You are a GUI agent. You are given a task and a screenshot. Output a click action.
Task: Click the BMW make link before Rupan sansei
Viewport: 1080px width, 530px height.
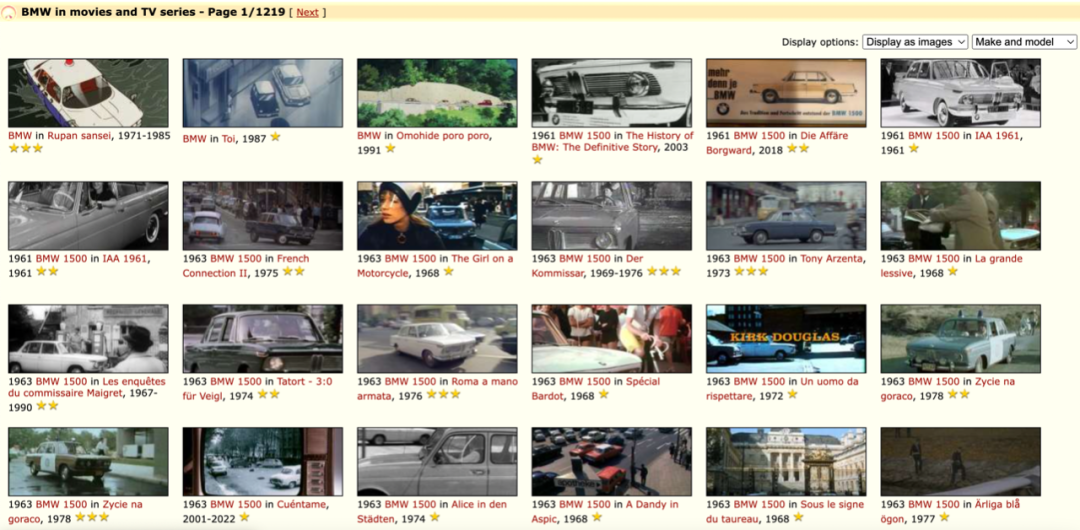20,136
